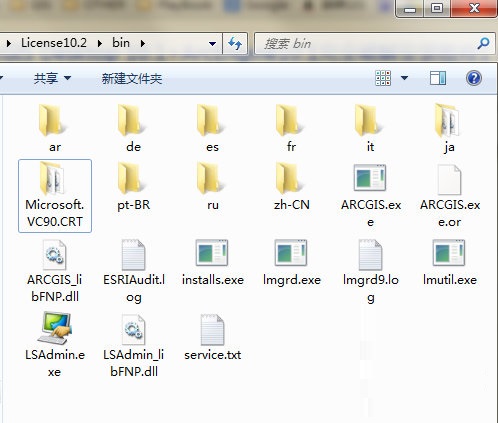
Task: Select the it folder icon
Action: pyautogui.click(x=368, y=120)
